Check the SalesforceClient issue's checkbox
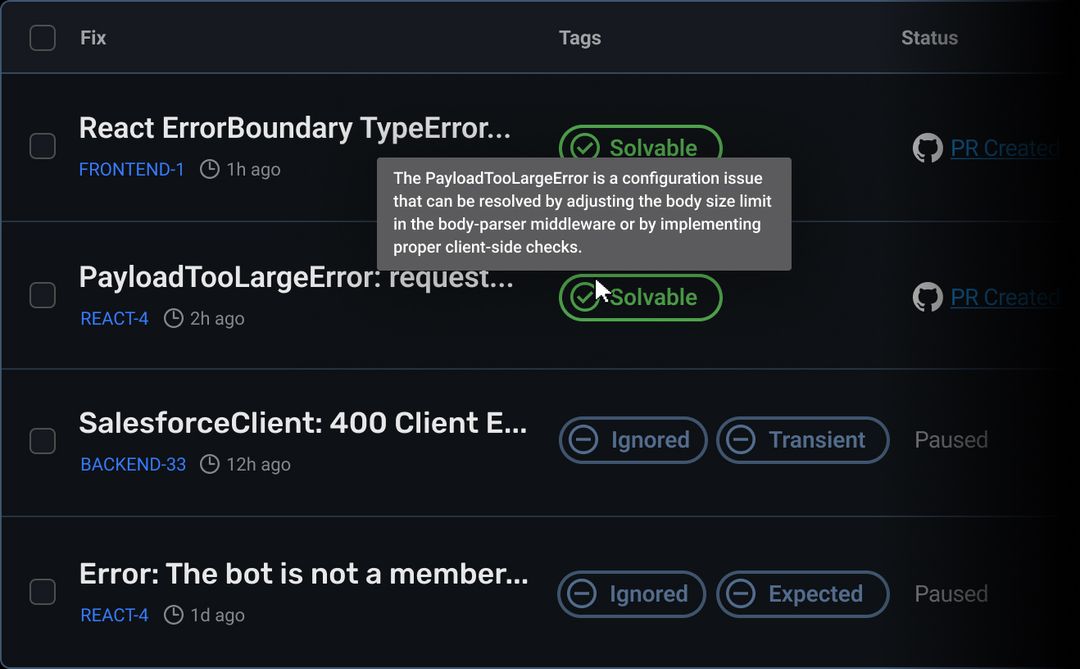The width and height of the screenshot is (1080, 669). tap(43, 441)
